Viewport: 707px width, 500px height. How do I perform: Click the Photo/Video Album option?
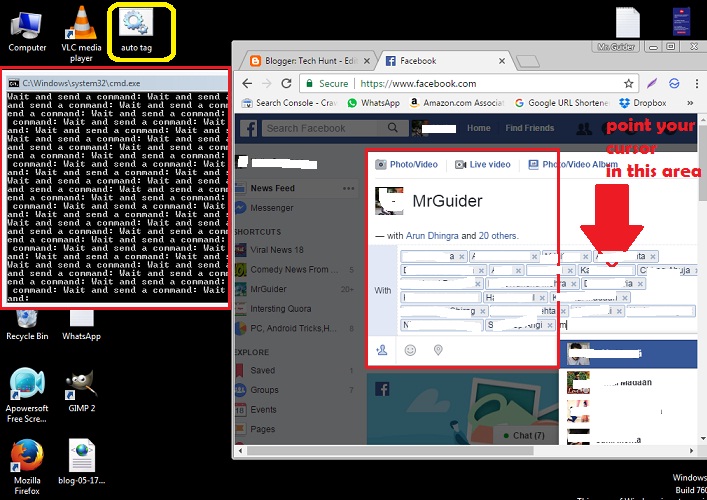click(x=573, y=165)
